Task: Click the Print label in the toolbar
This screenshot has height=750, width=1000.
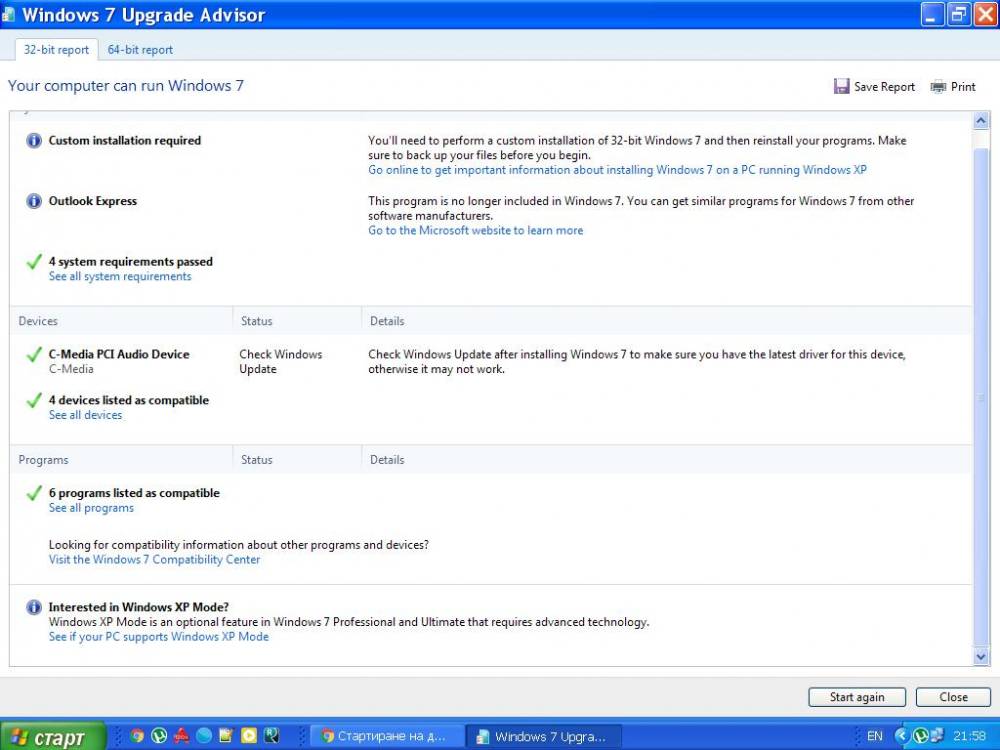Action: pos(963,87)
